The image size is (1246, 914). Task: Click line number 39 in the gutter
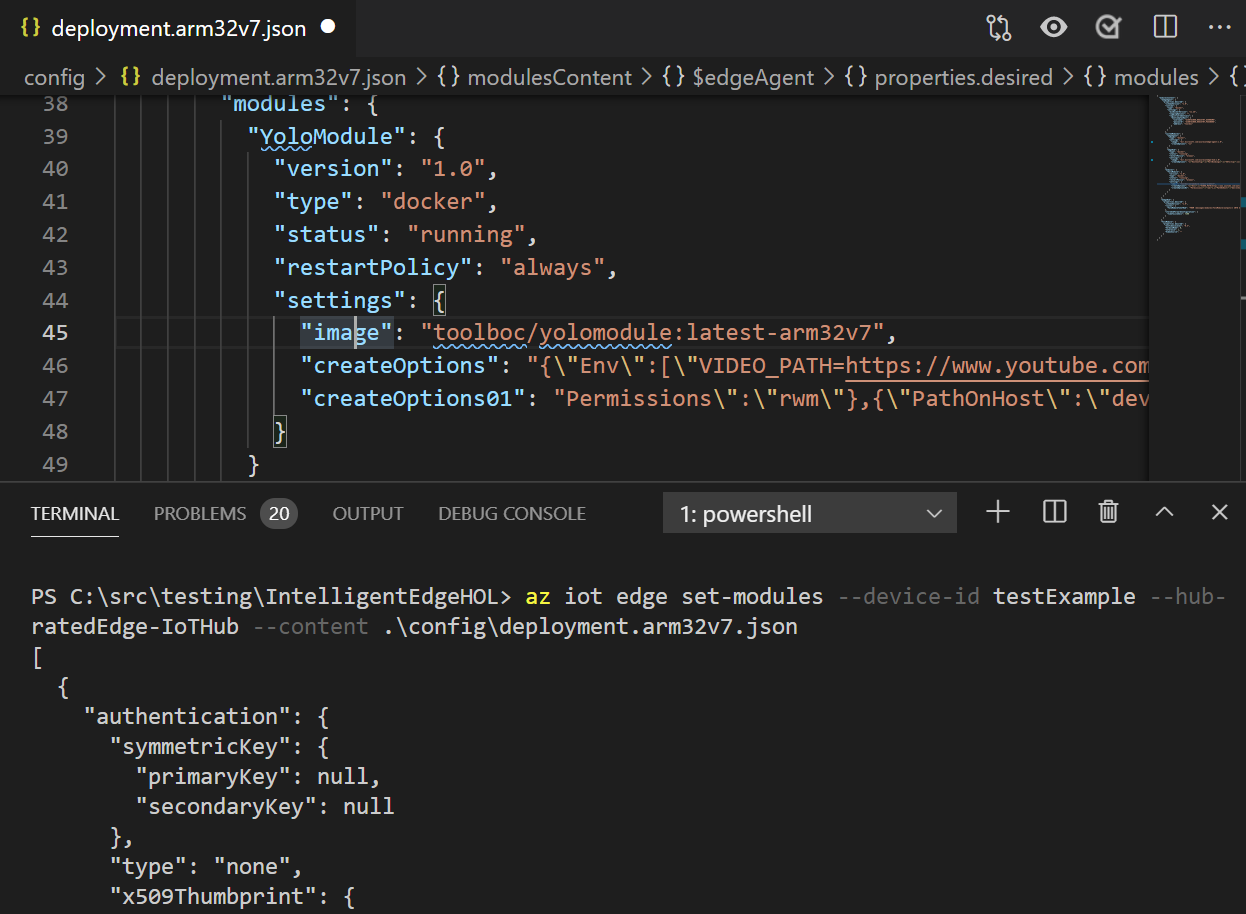[x=55, y=135]
